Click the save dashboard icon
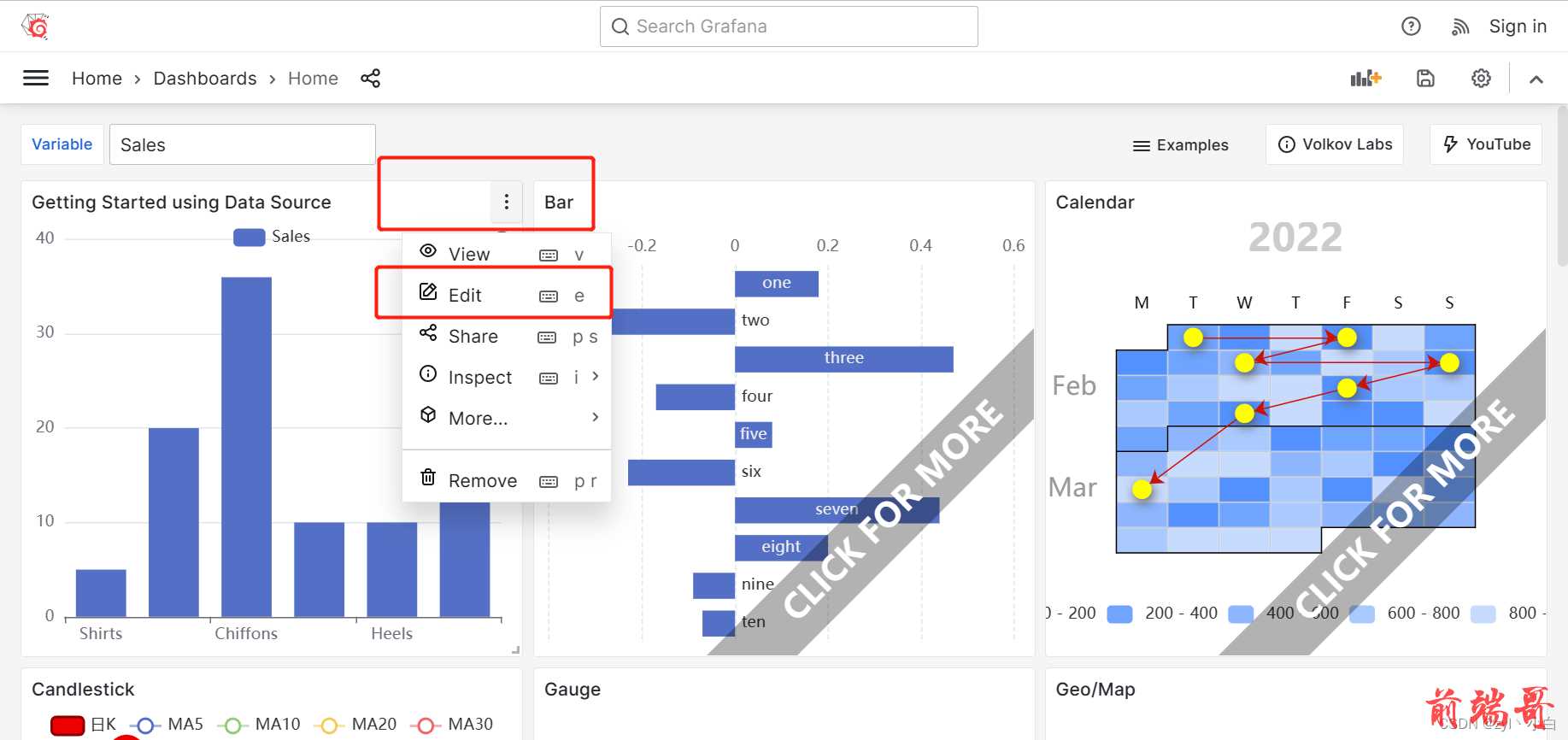Viewport: 1568px width, 740px height. click(1425, 79)
